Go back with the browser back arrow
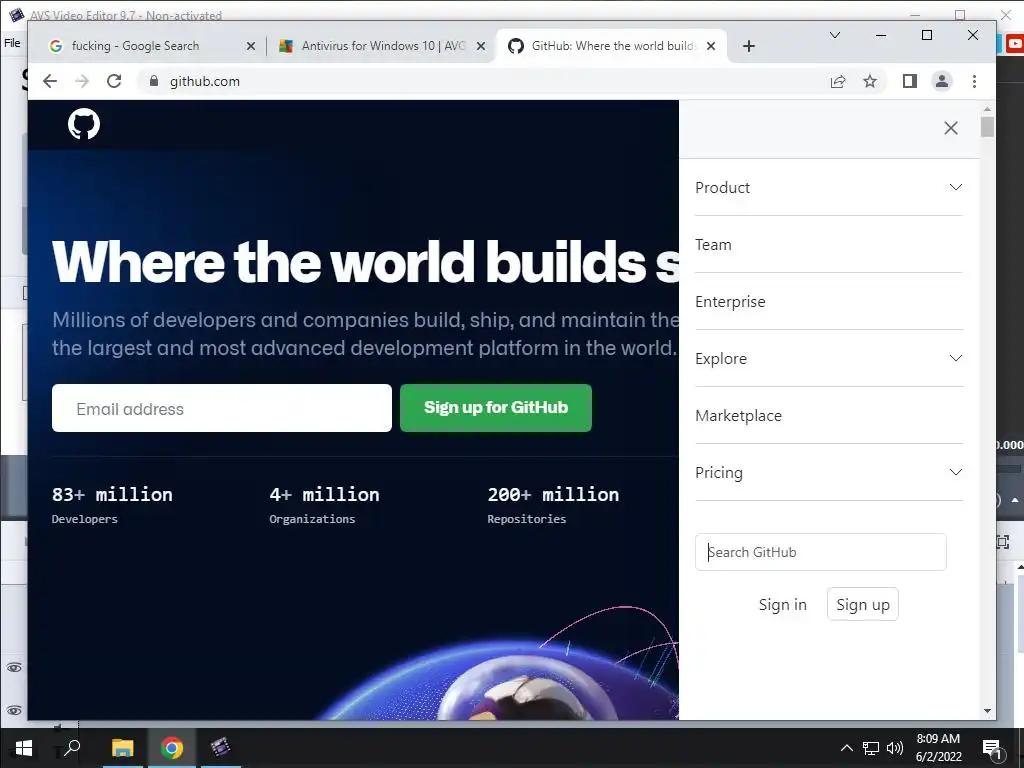The height and width of the screenshot is (768, 1024). click(x=50, y=81)
